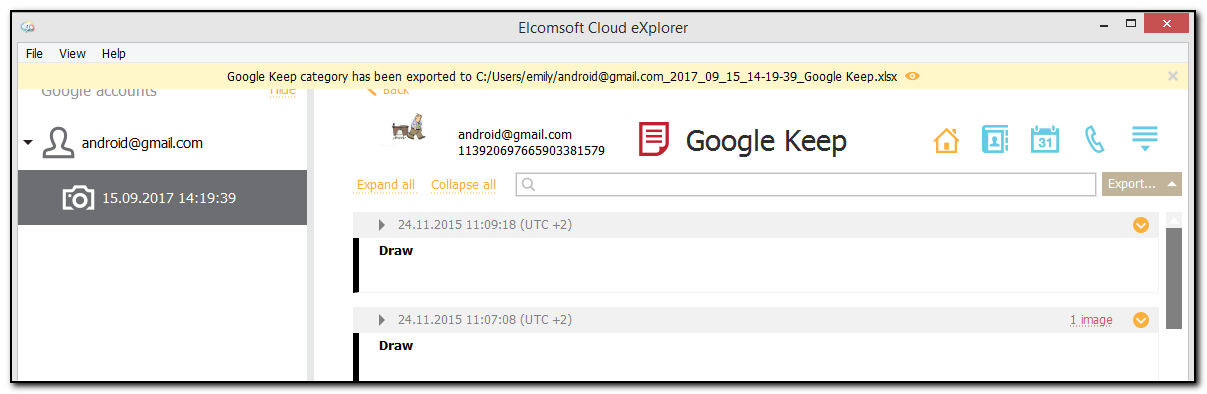Open the orange chevron for the 11:09:18 note
This screenshot has width=1207, height=394.
tap(1141, 225)
